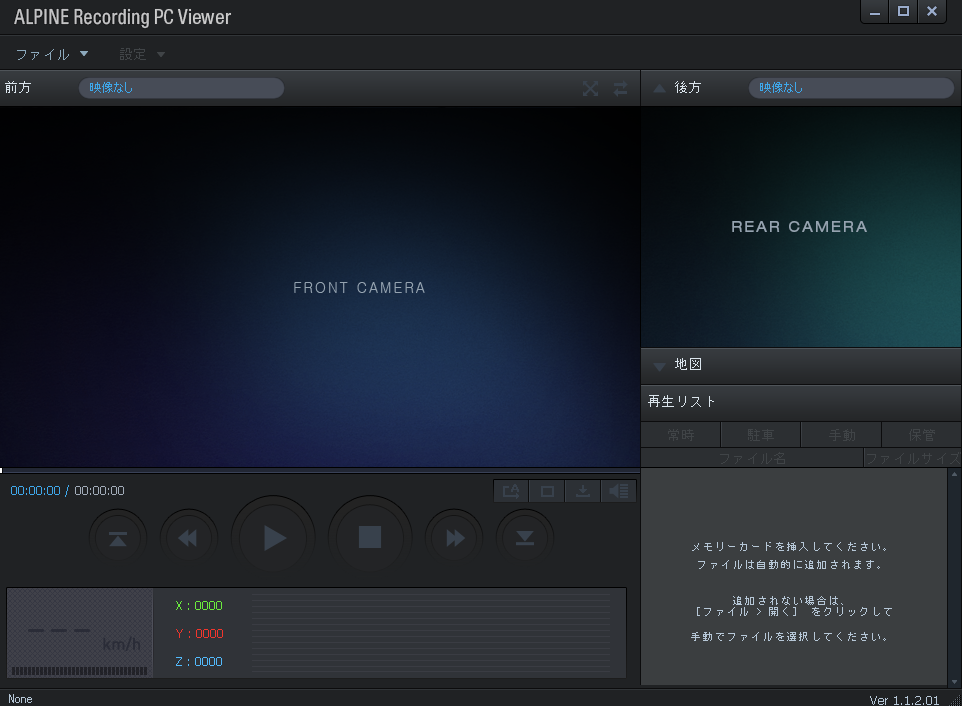Image resolution: width=962 pixels, height=706 pixels.
Task: Swap front and rear camera views
Action: pos(621,88)
